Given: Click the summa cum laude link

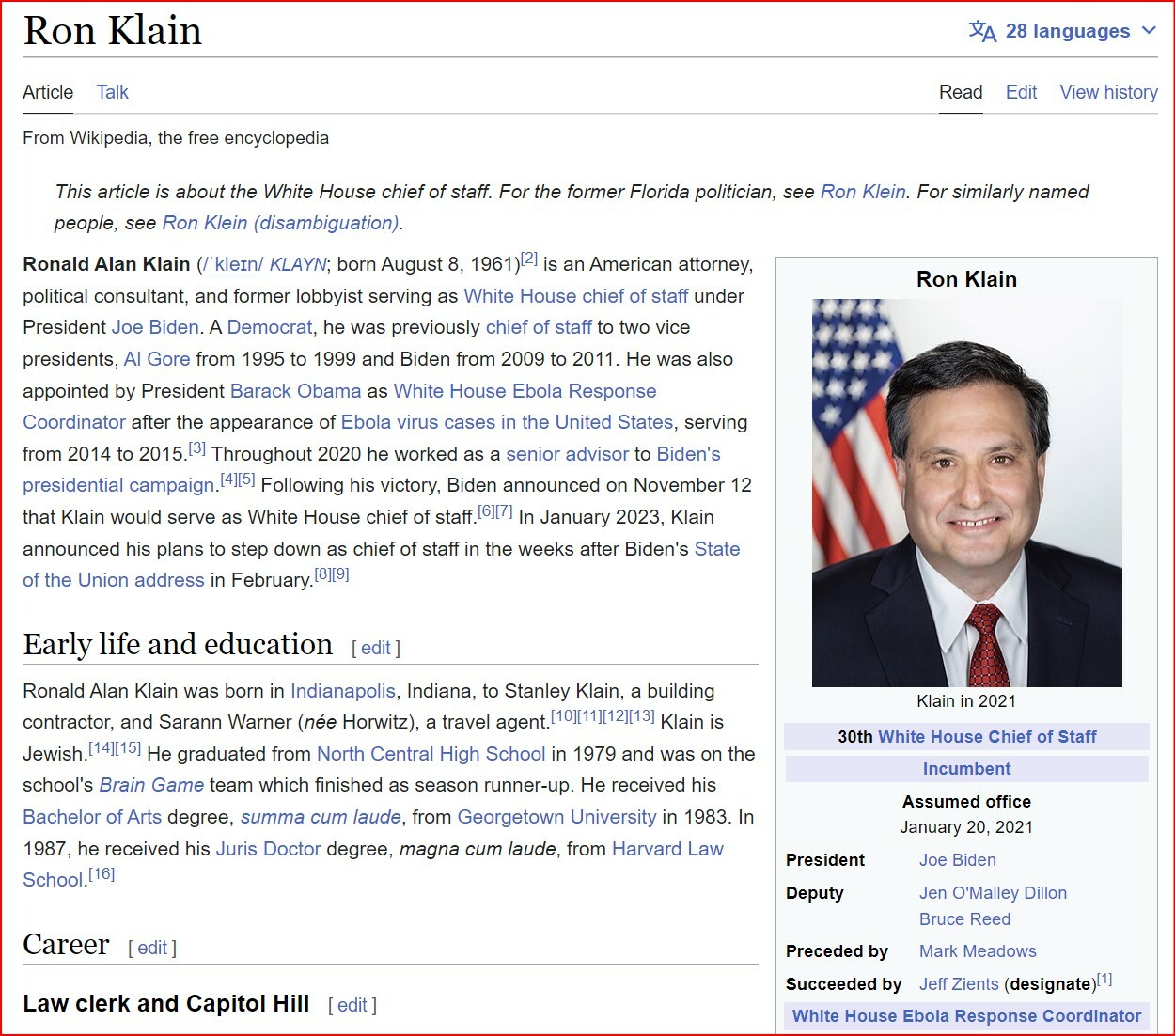Looking at the screenshot, I should point(321,817).
